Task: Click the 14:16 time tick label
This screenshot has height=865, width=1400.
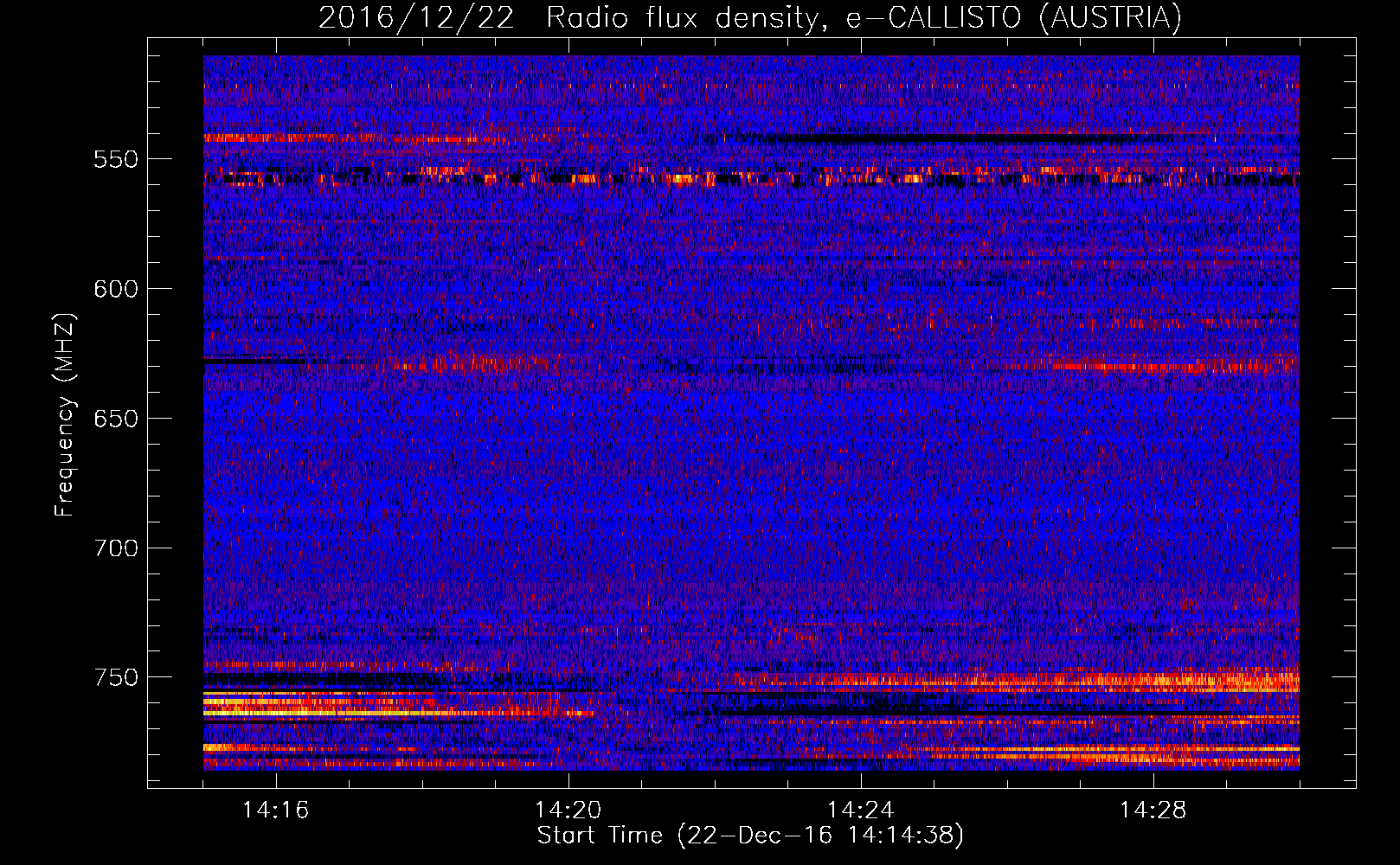Action: point(276,811)
